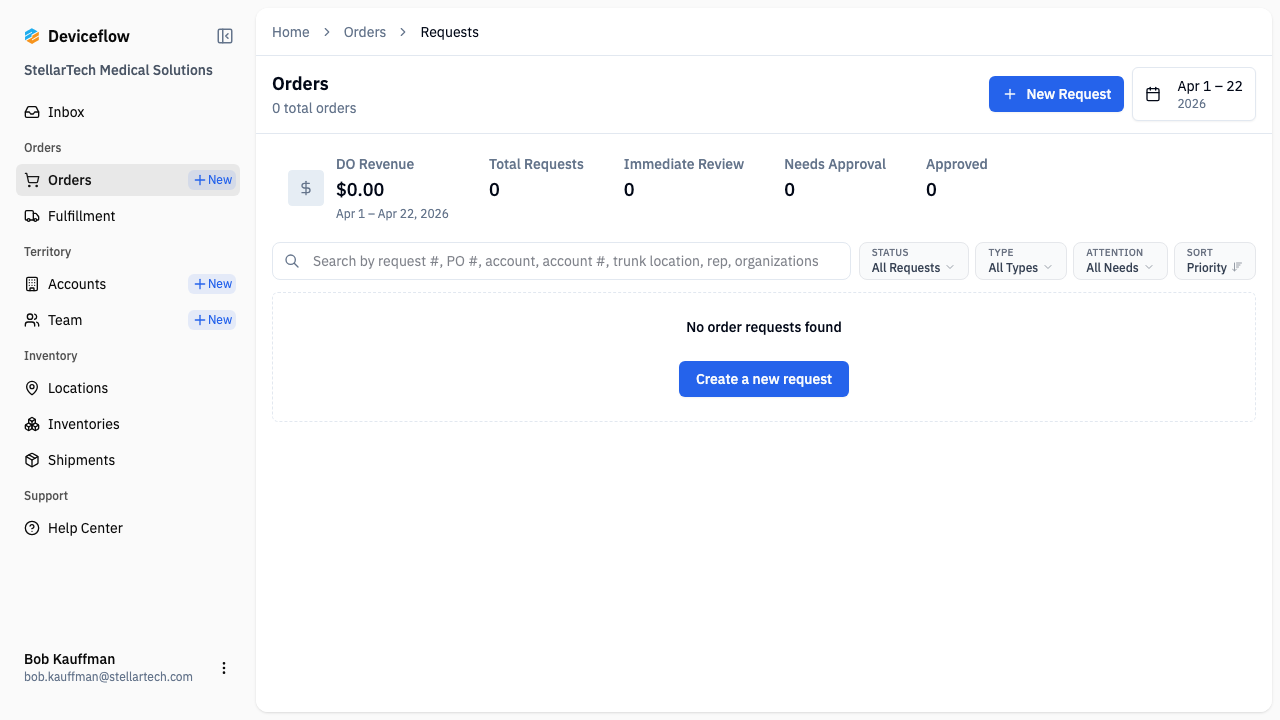Add new order via Orders +New
The width and height of the screenshot is (1280, 720).
(x=212, y=180)
